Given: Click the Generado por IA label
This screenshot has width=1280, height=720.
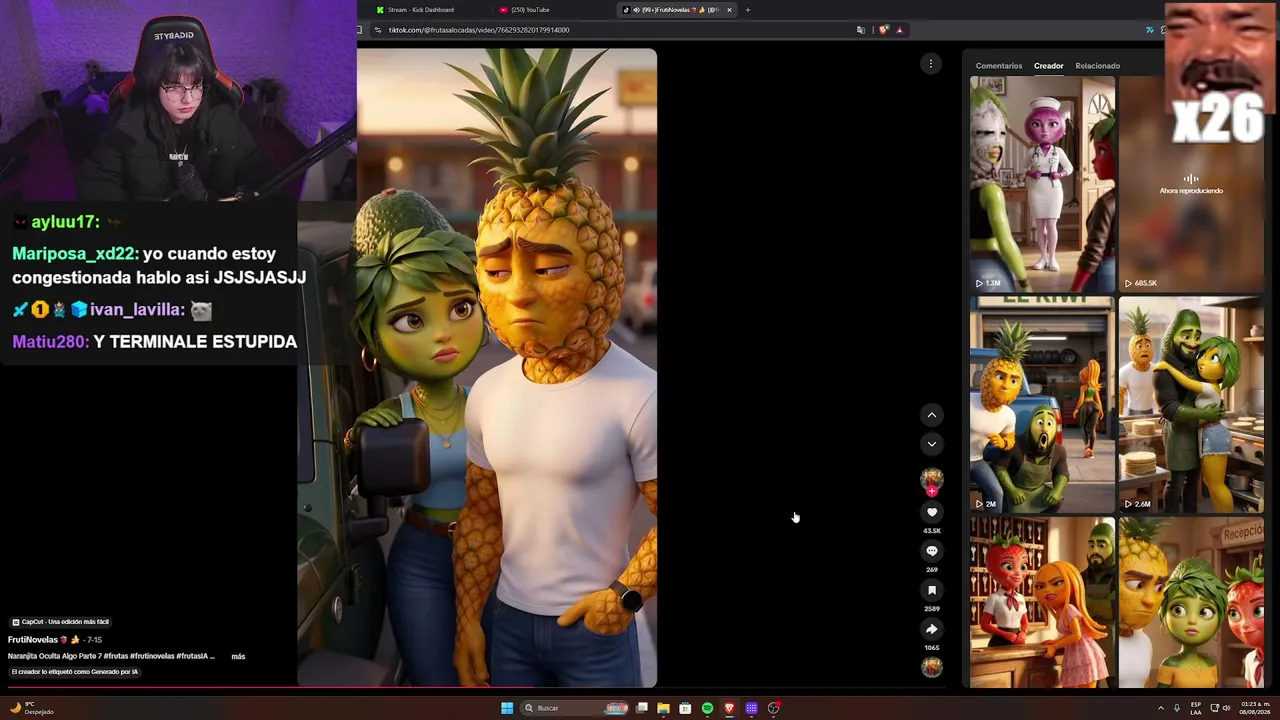Looking at the screenshot, I should 75,672.
